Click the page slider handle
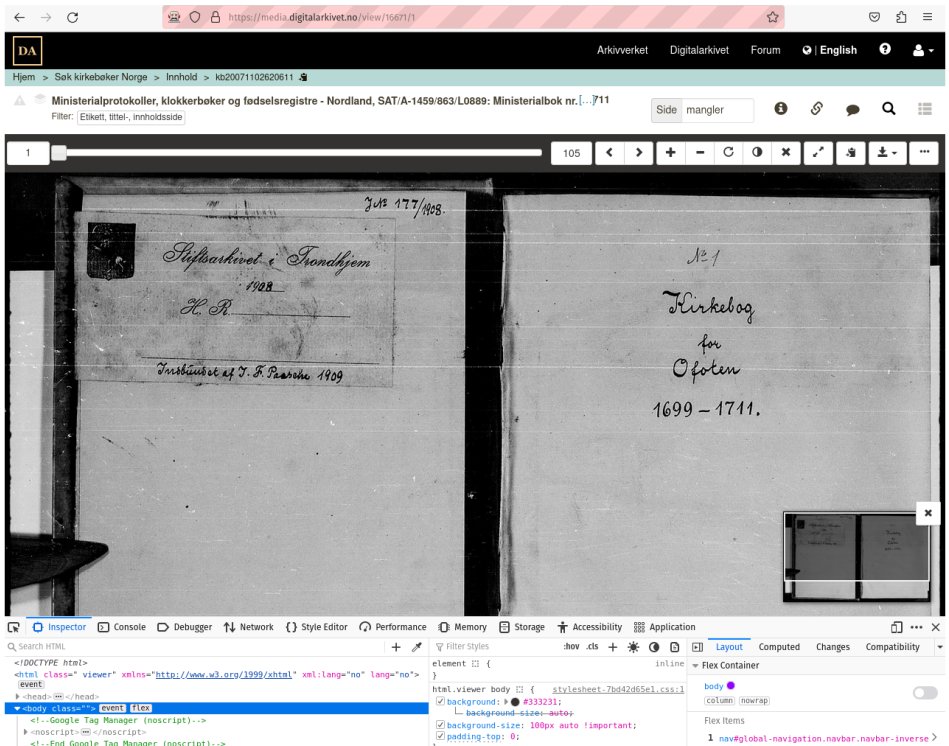 [59, 152]
